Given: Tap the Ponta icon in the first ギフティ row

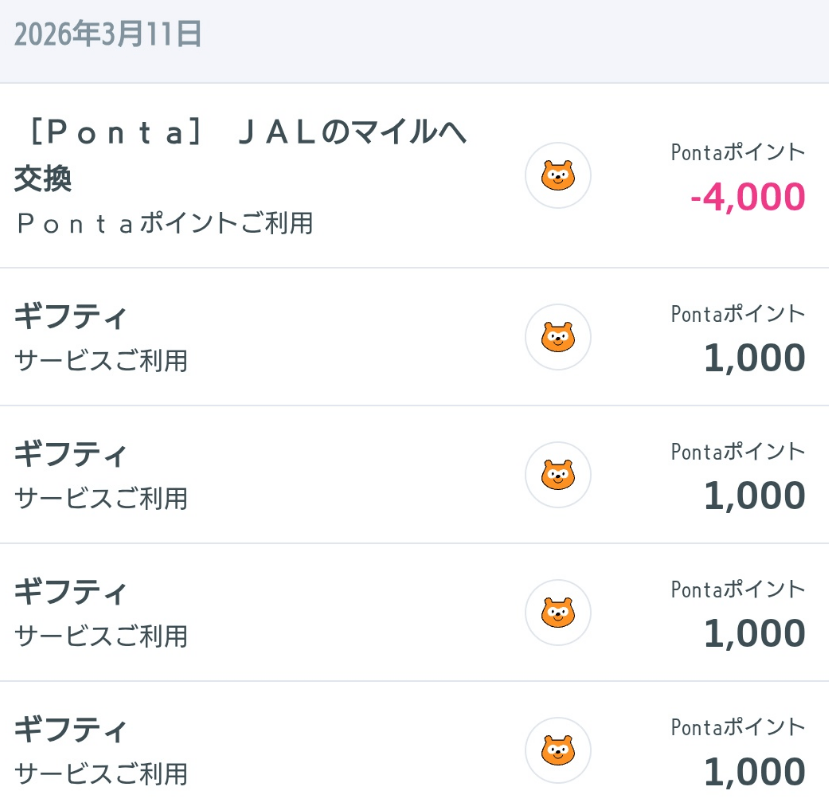Looking at the screenshot, I should tap(558, 337).
